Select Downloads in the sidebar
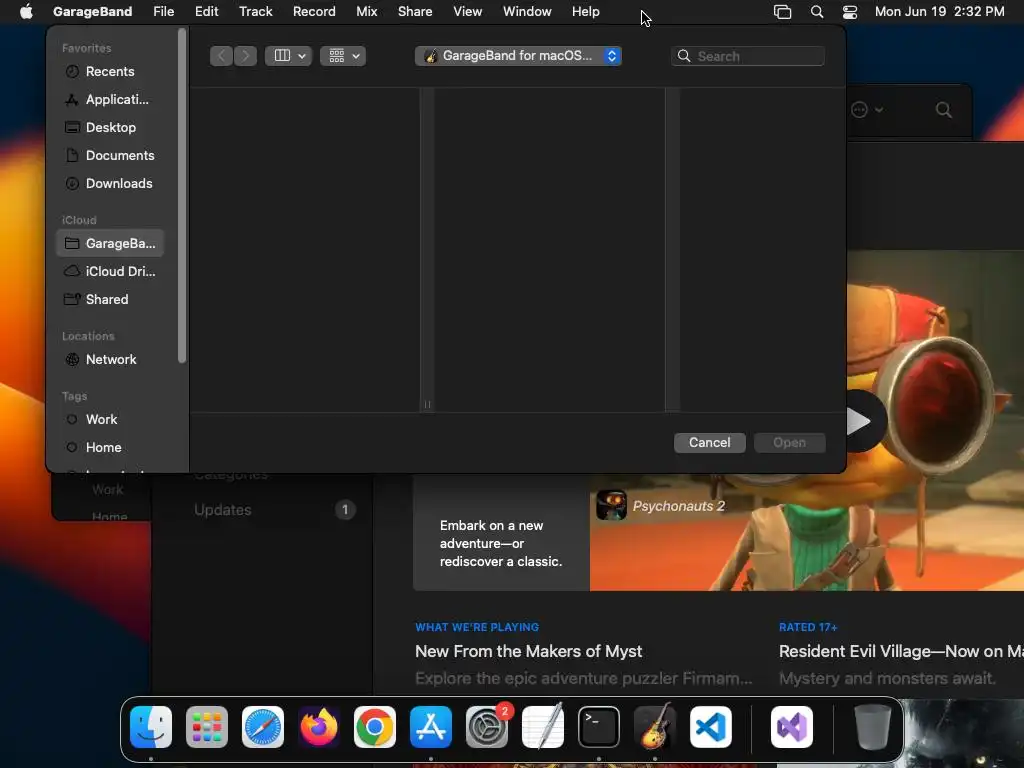The image size is (1024, 768). (110, 184)
